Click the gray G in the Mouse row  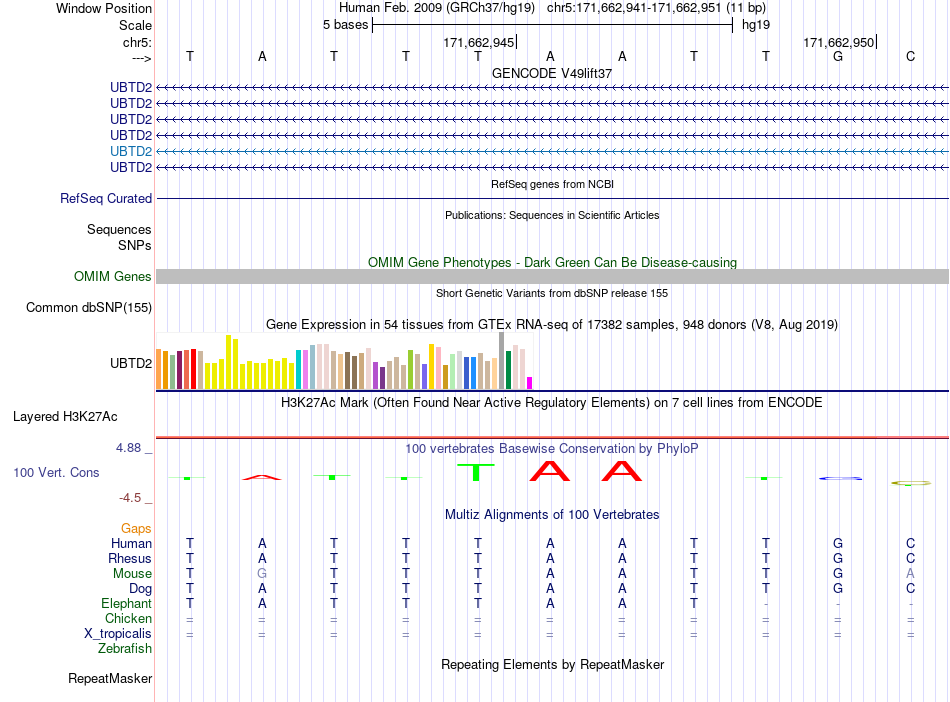[262, 574]
